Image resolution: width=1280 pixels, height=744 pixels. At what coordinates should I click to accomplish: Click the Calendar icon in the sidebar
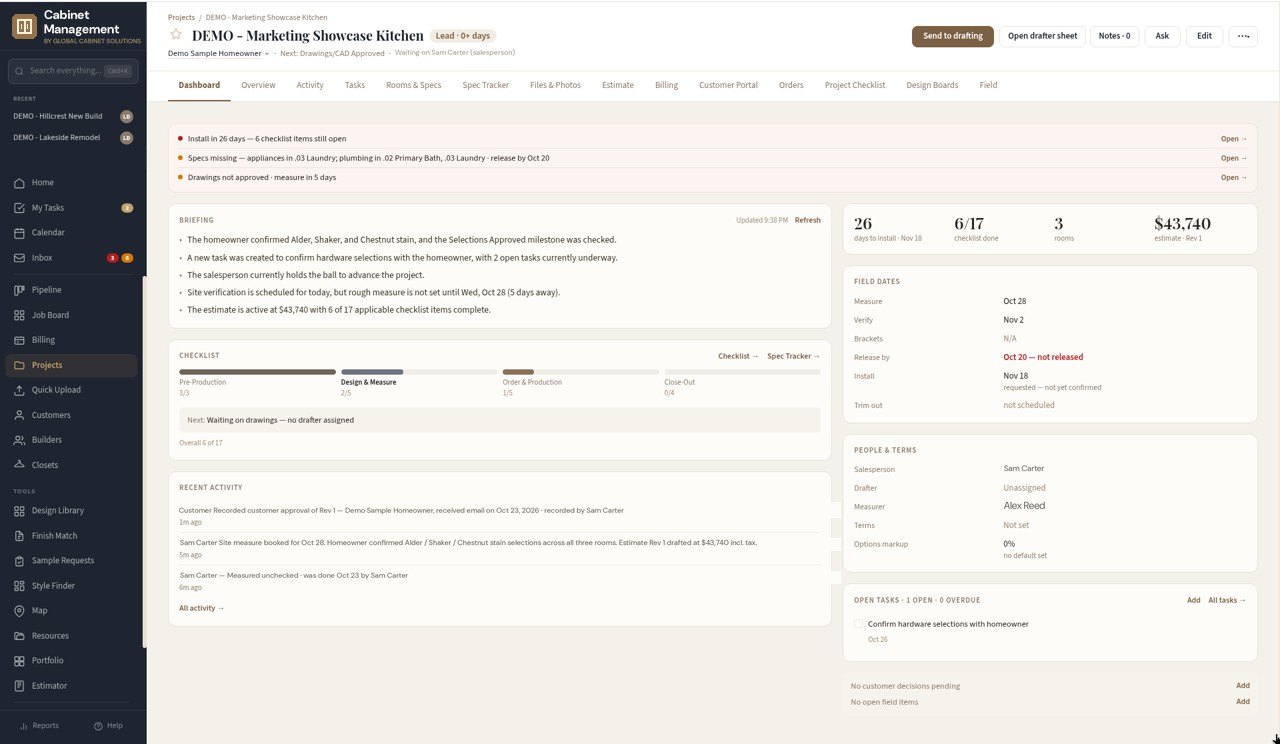coord(20,233)
